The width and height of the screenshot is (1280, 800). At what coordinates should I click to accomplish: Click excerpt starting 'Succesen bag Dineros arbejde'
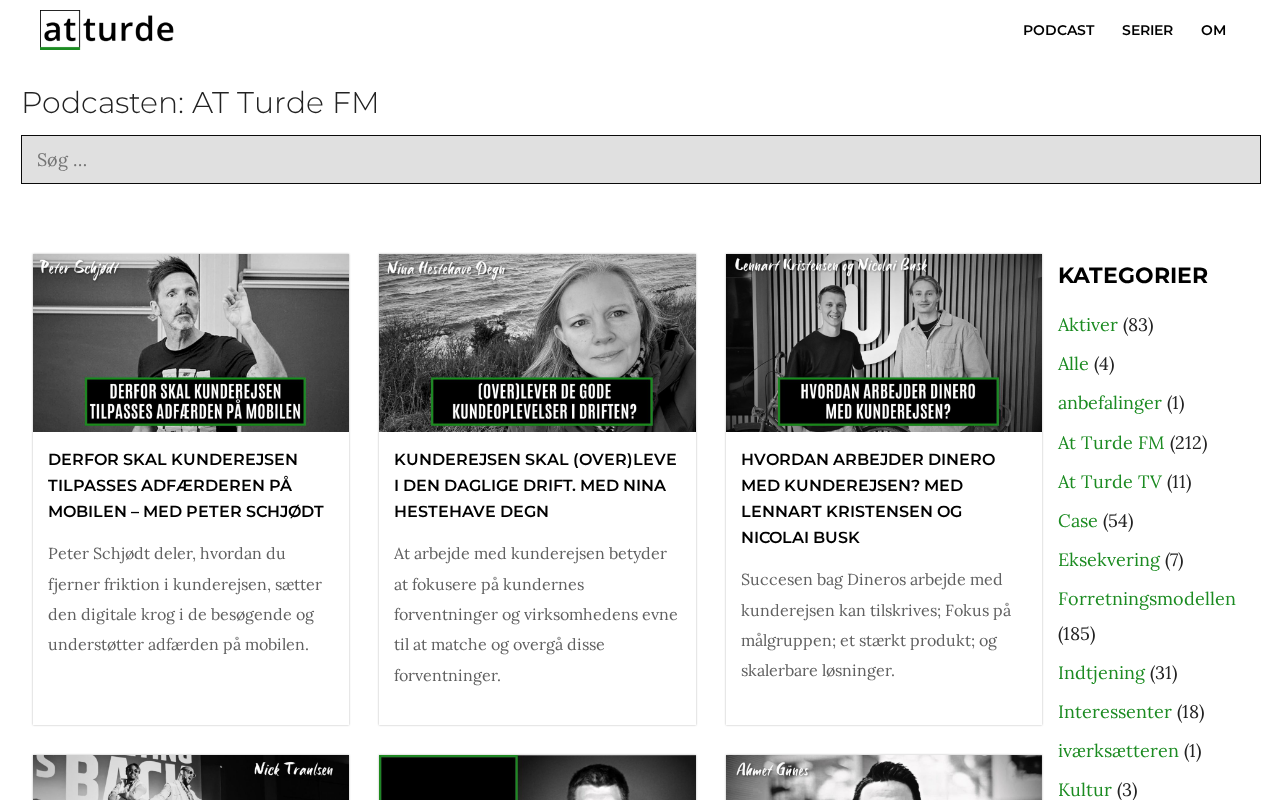click(x=876, y=625)
